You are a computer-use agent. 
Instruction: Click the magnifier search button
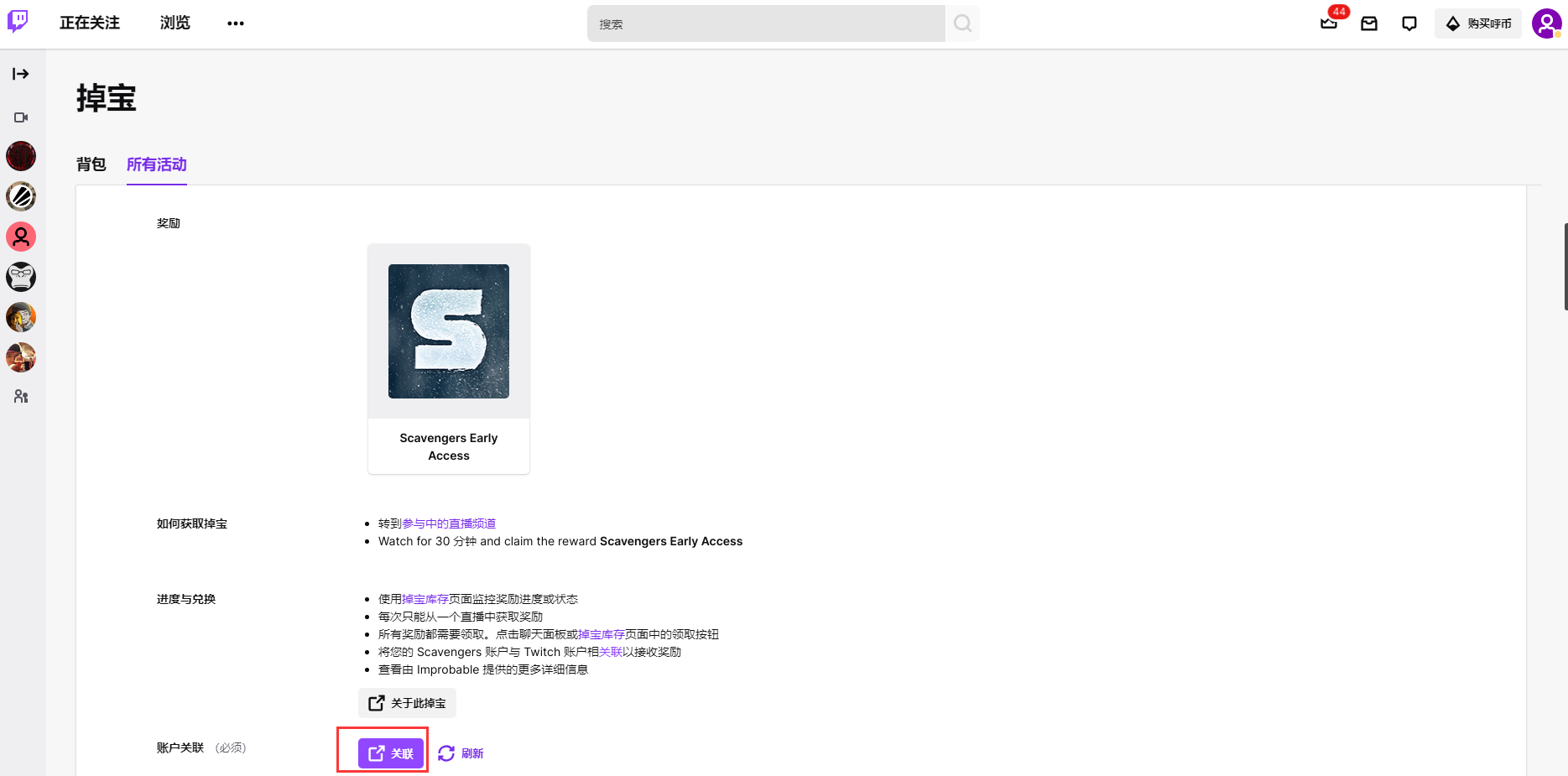coord(962,23)
